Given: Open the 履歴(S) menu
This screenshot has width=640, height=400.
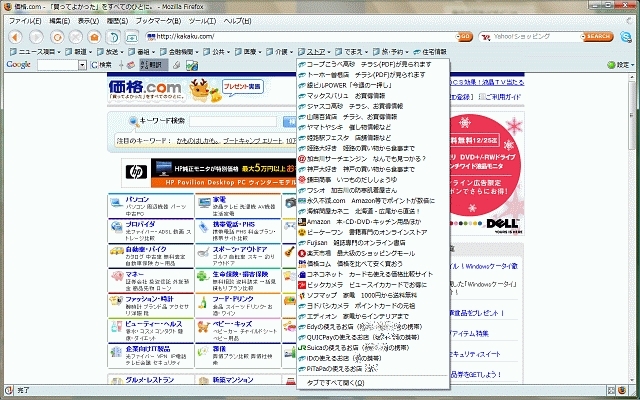Looking at the screenshot, I should point(117,21).
